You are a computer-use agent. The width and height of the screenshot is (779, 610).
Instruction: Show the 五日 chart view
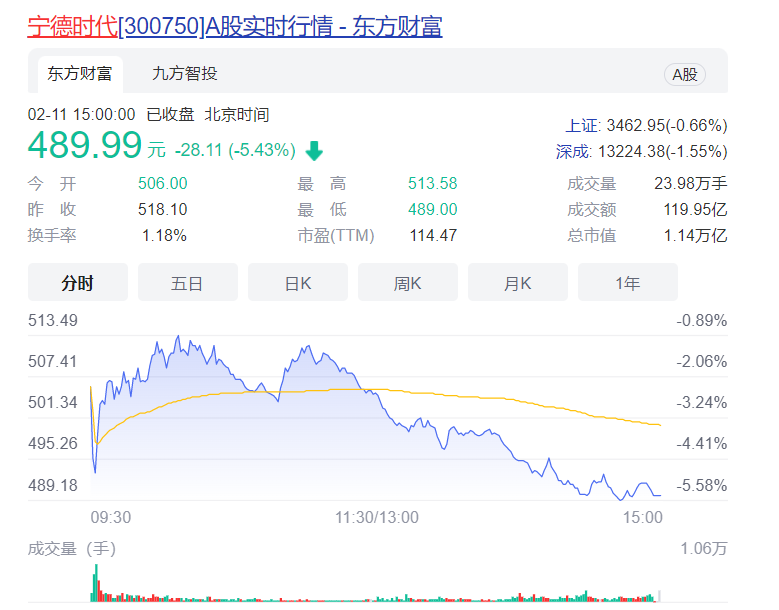[187, 283]
